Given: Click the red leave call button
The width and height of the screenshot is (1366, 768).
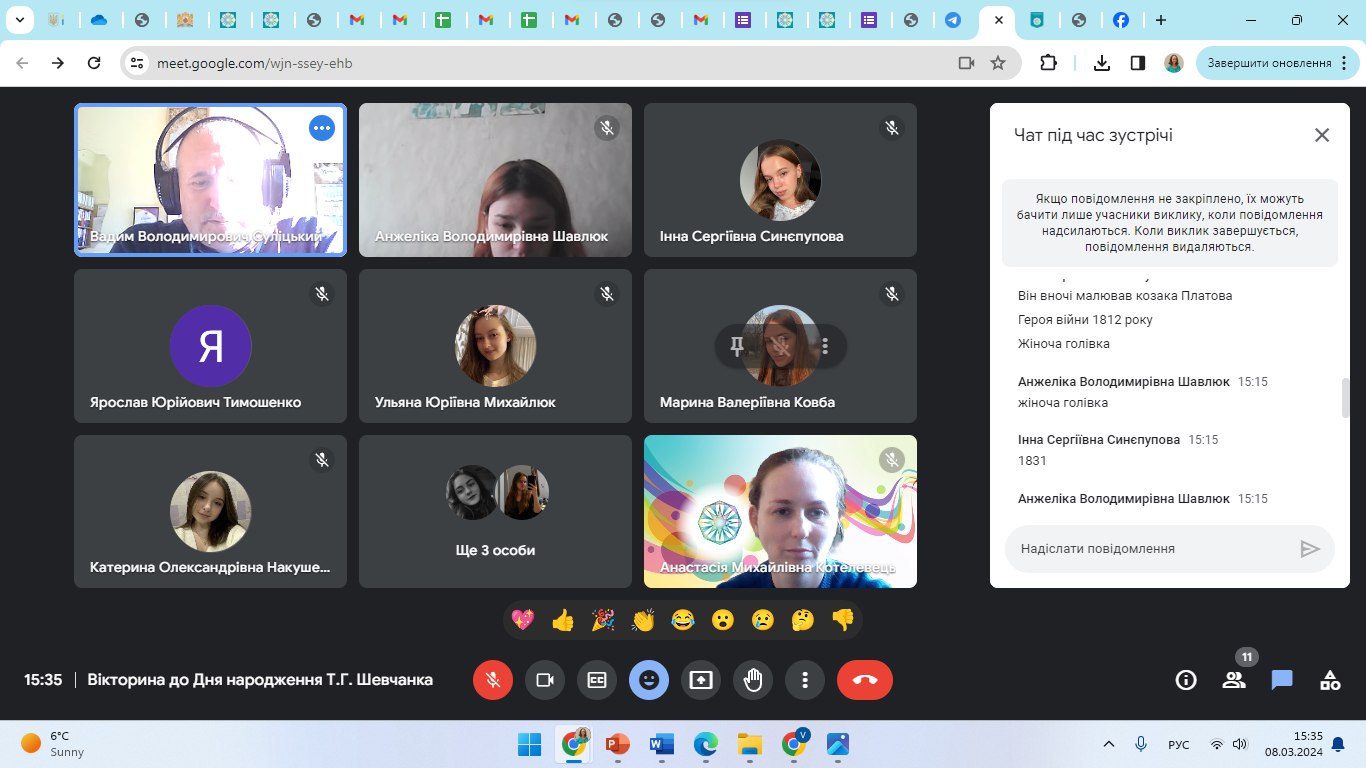Looking at the screenshot, I should point(864,680).
